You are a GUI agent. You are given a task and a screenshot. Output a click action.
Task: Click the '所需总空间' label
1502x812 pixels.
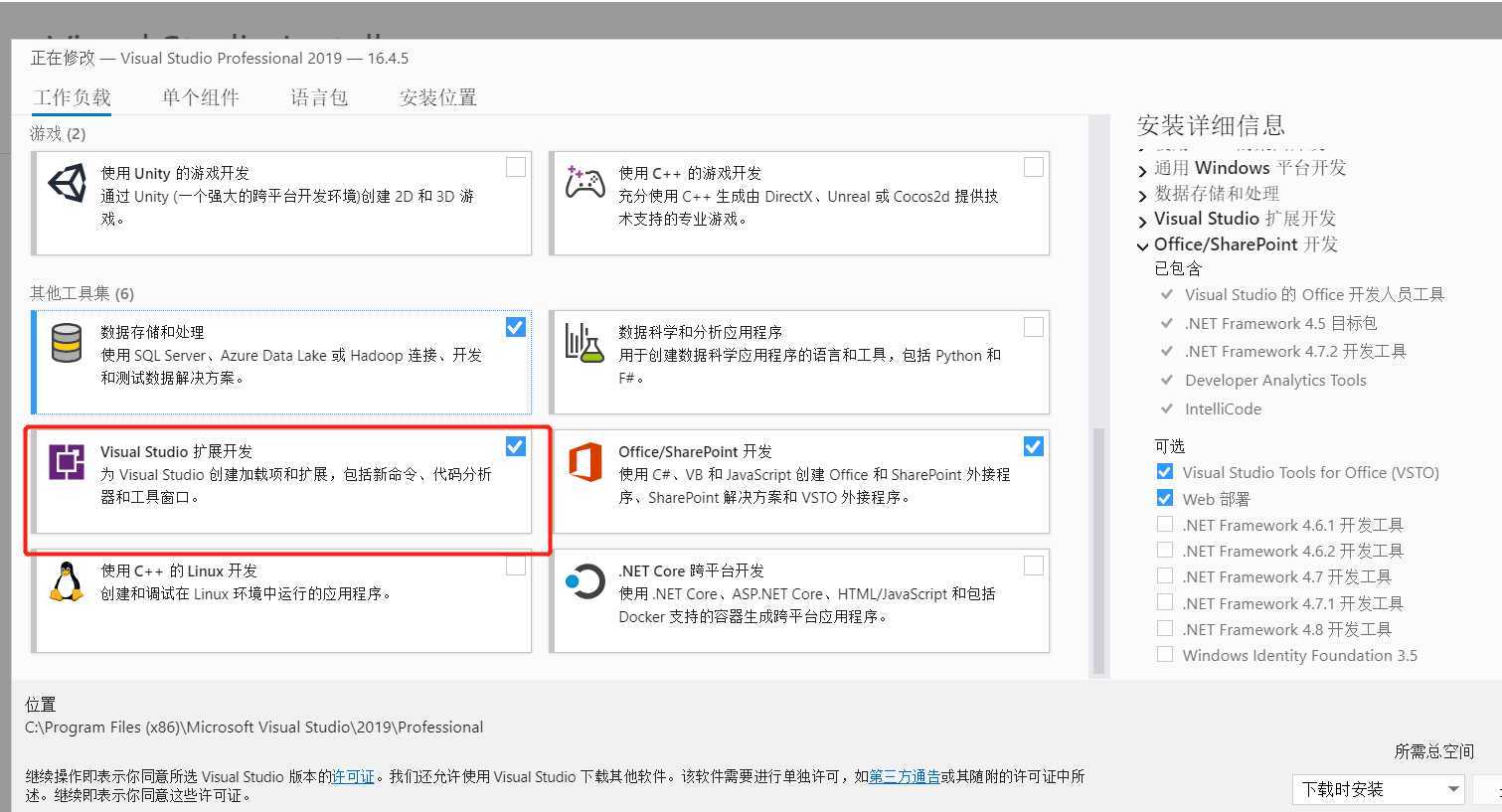point(1433,751)
